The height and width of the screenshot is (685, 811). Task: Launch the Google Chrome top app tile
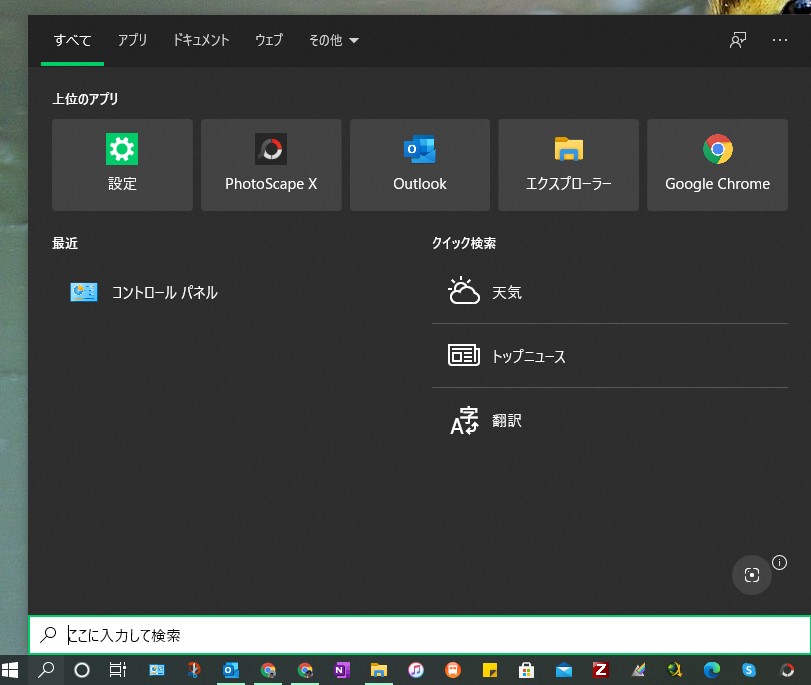[x=717, y=165]
